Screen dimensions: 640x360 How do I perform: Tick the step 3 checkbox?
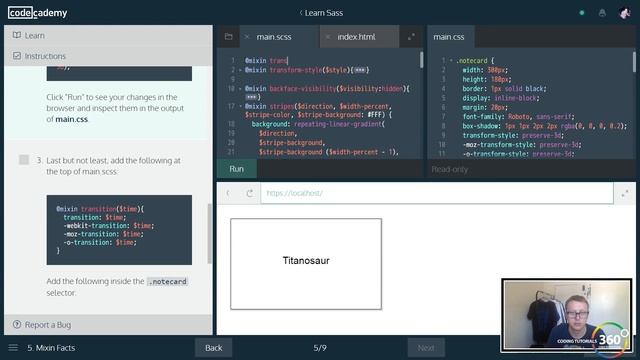point(24,160)
